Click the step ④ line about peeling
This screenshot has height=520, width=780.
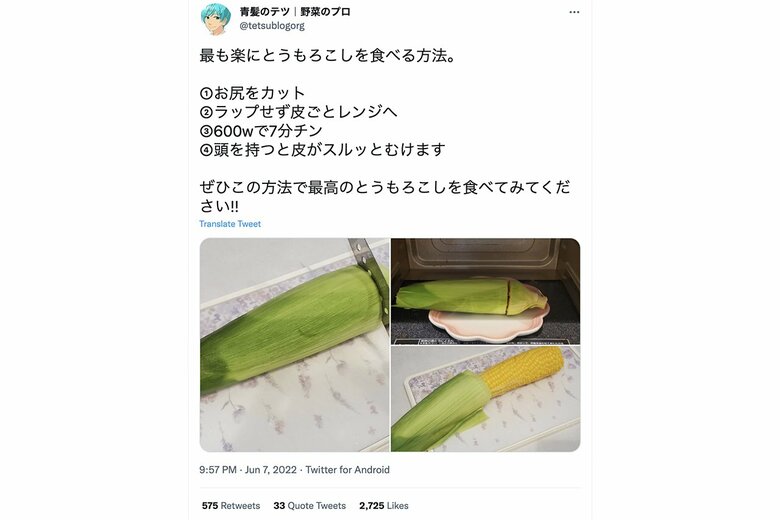point(322,149)
